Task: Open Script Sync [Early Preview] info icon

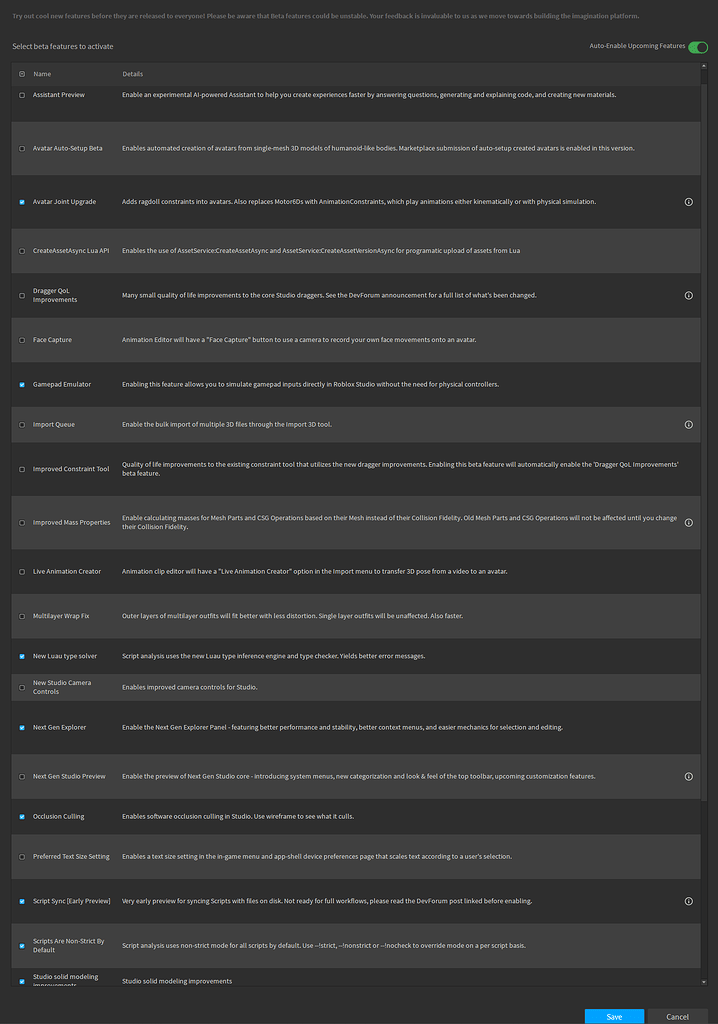Action: point(688,901)
